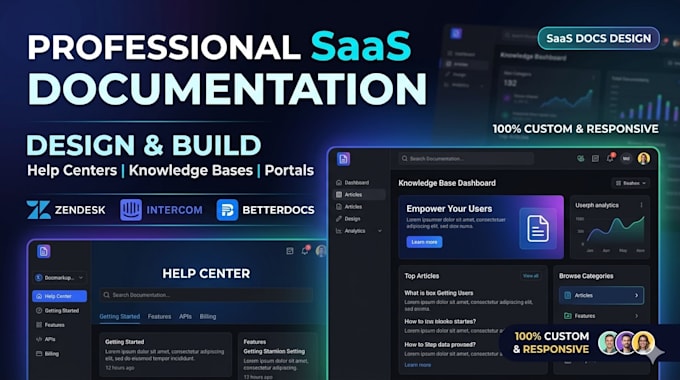Open the Getting Stamlon Setting card
This screenshot has width=680, height=380.
tap(278, 356)
